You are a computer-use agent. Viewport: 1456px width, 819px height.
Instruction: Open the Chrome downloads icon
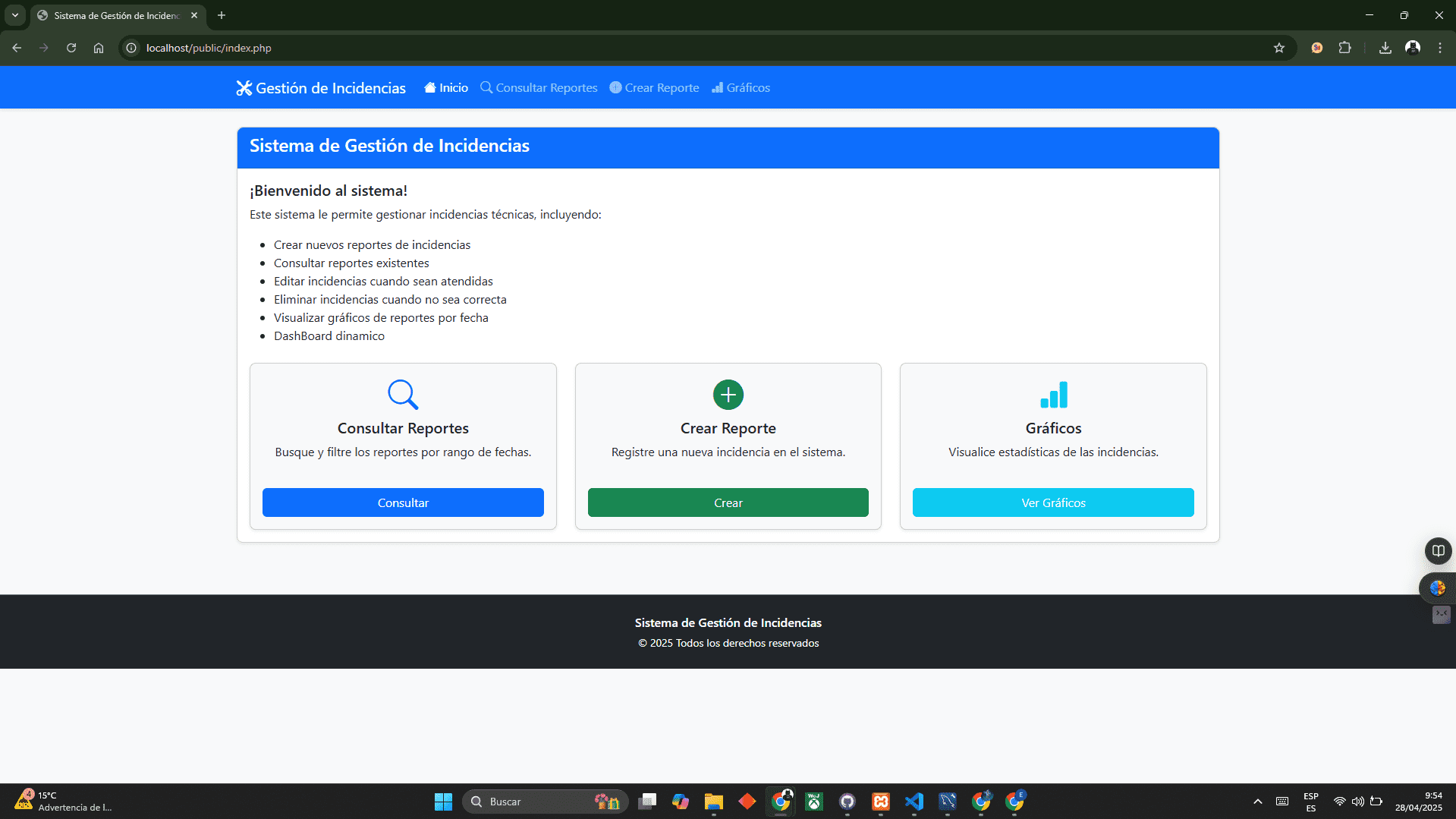(1385, 48)
